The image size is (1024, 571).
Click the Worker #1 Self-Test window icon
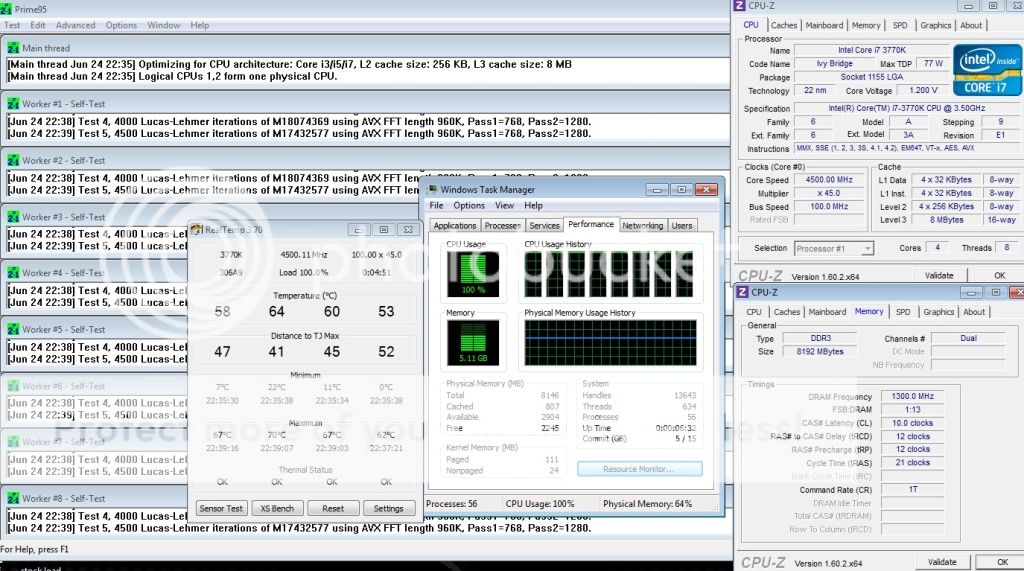12,104
